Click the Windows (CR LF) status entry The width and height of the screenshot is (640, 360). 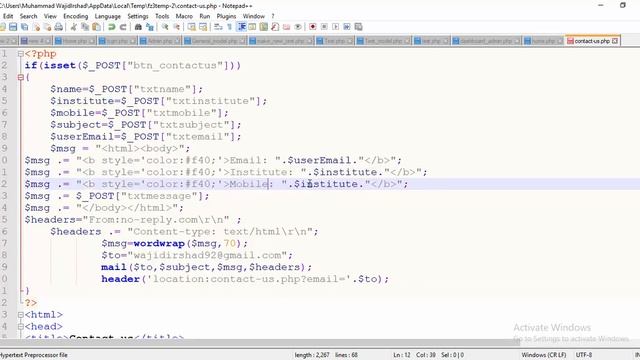pyautogui.click(x=544, y=355)
